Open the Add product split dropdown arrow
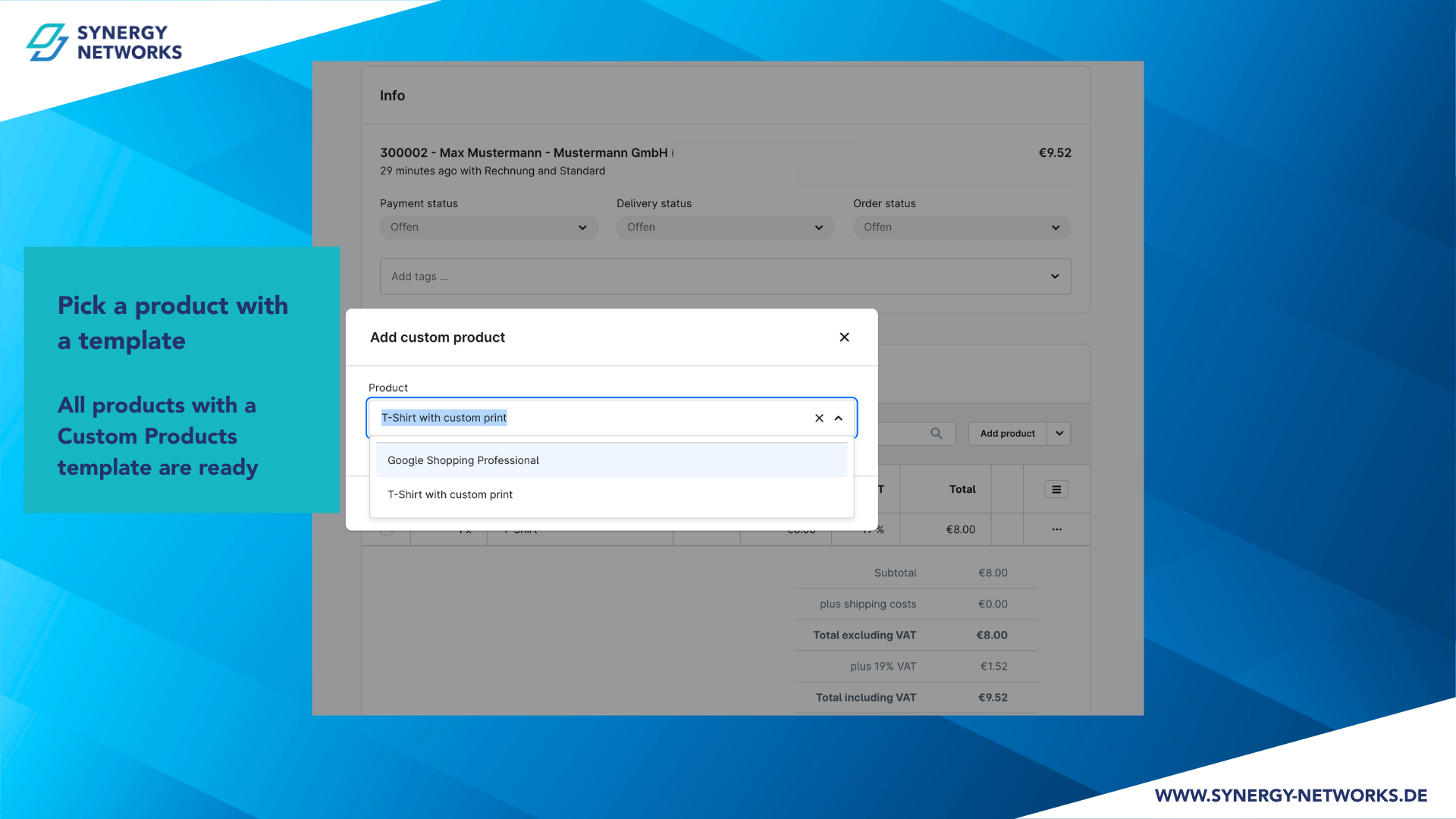The width and height of the screenshot is (1456, 819). point(1059,434)
